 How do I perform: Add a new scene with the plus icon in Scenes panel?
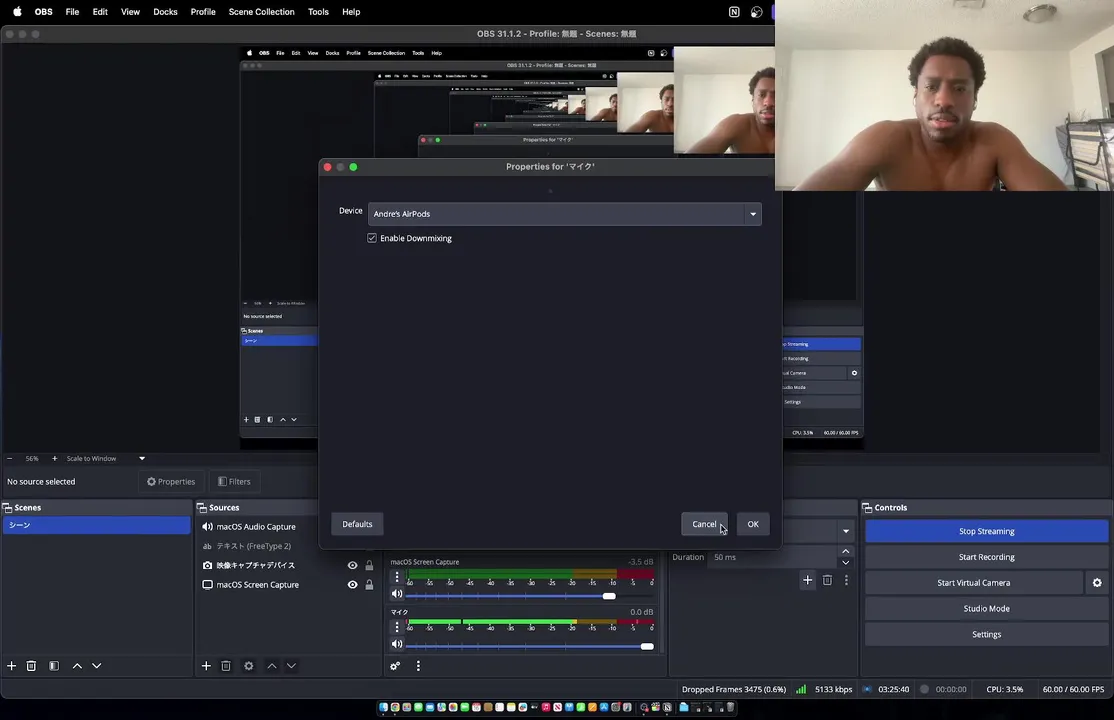click(x=11, y=666)
